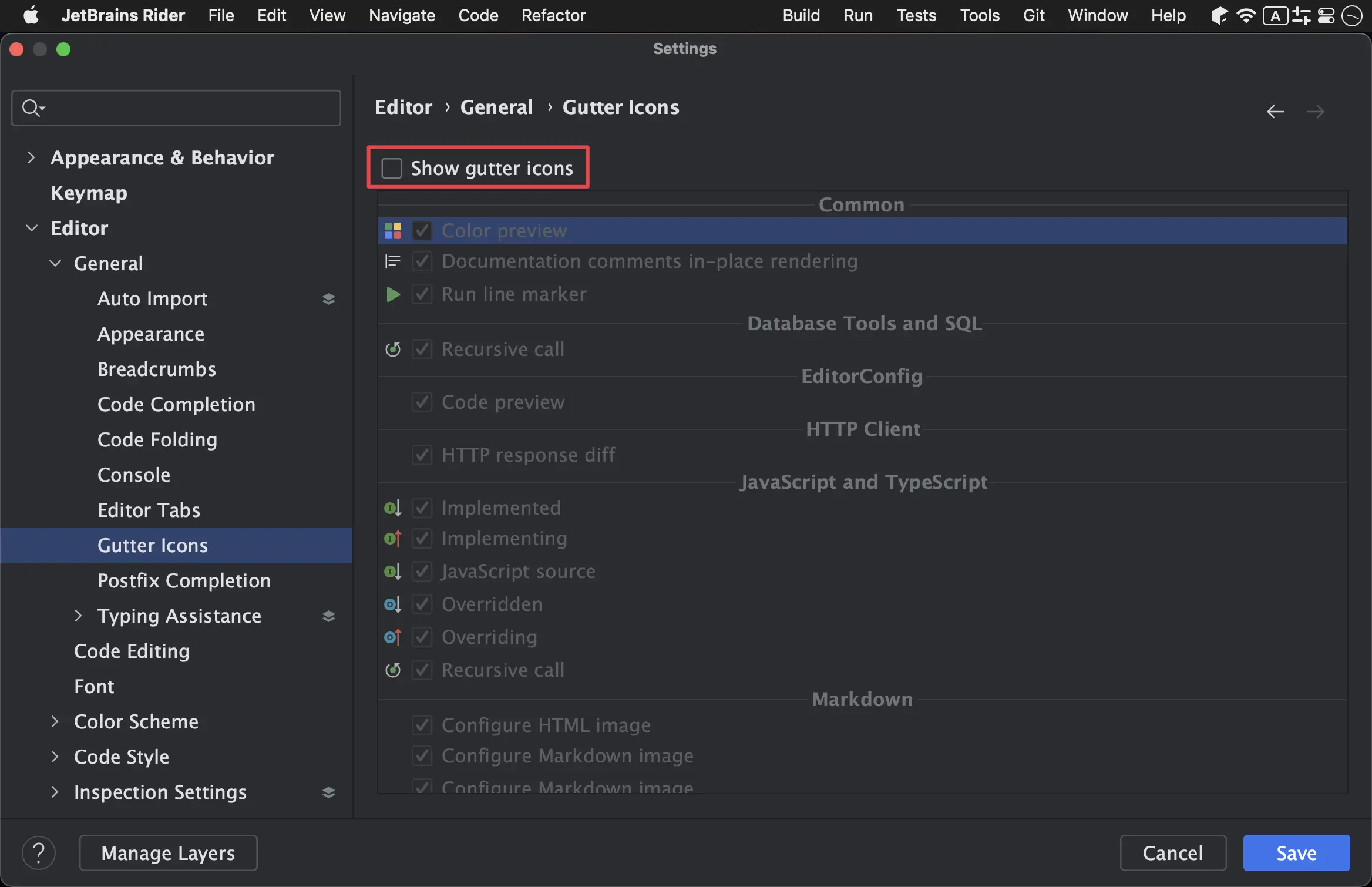1372x887 pixels.
Task: Toggle Documentation comments in-place rendering checkbox
Action: coord(422,261)
